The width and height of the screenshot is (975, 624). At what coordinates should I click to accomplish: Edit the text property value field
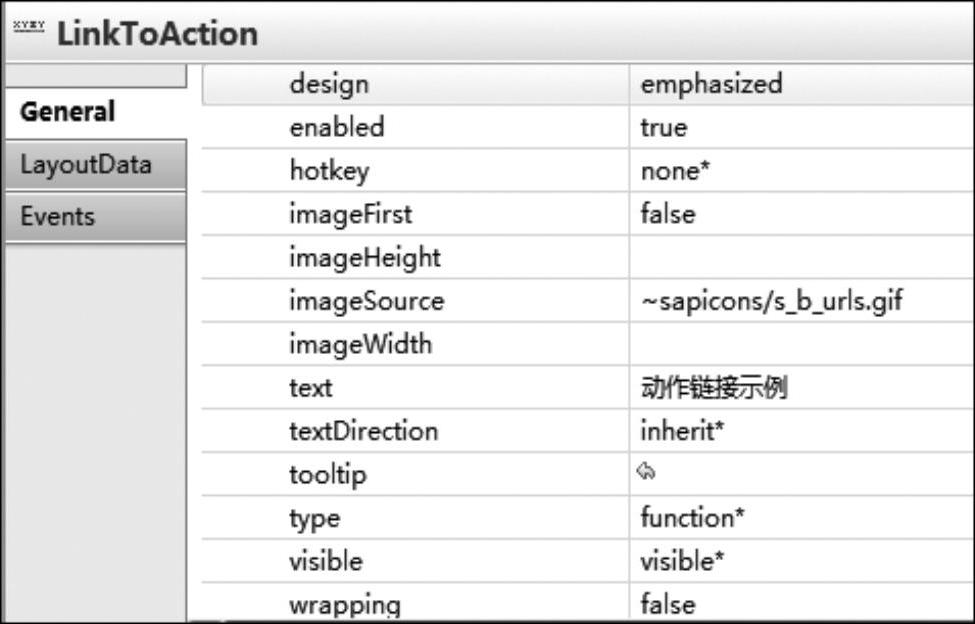(x=802, y=388)
